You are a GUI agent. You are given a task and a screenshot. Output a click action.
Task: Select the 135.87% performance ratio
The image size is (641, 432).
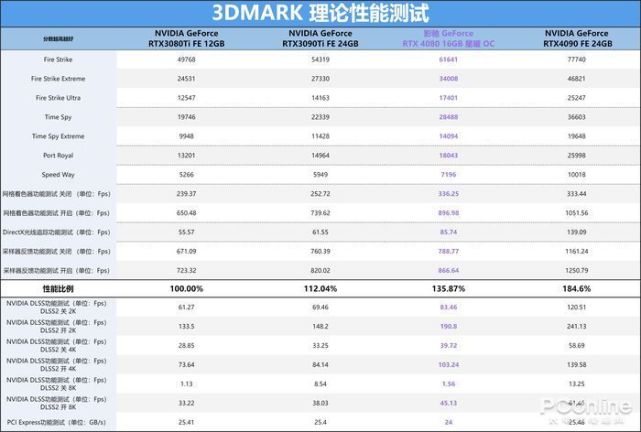click(448, 289)
